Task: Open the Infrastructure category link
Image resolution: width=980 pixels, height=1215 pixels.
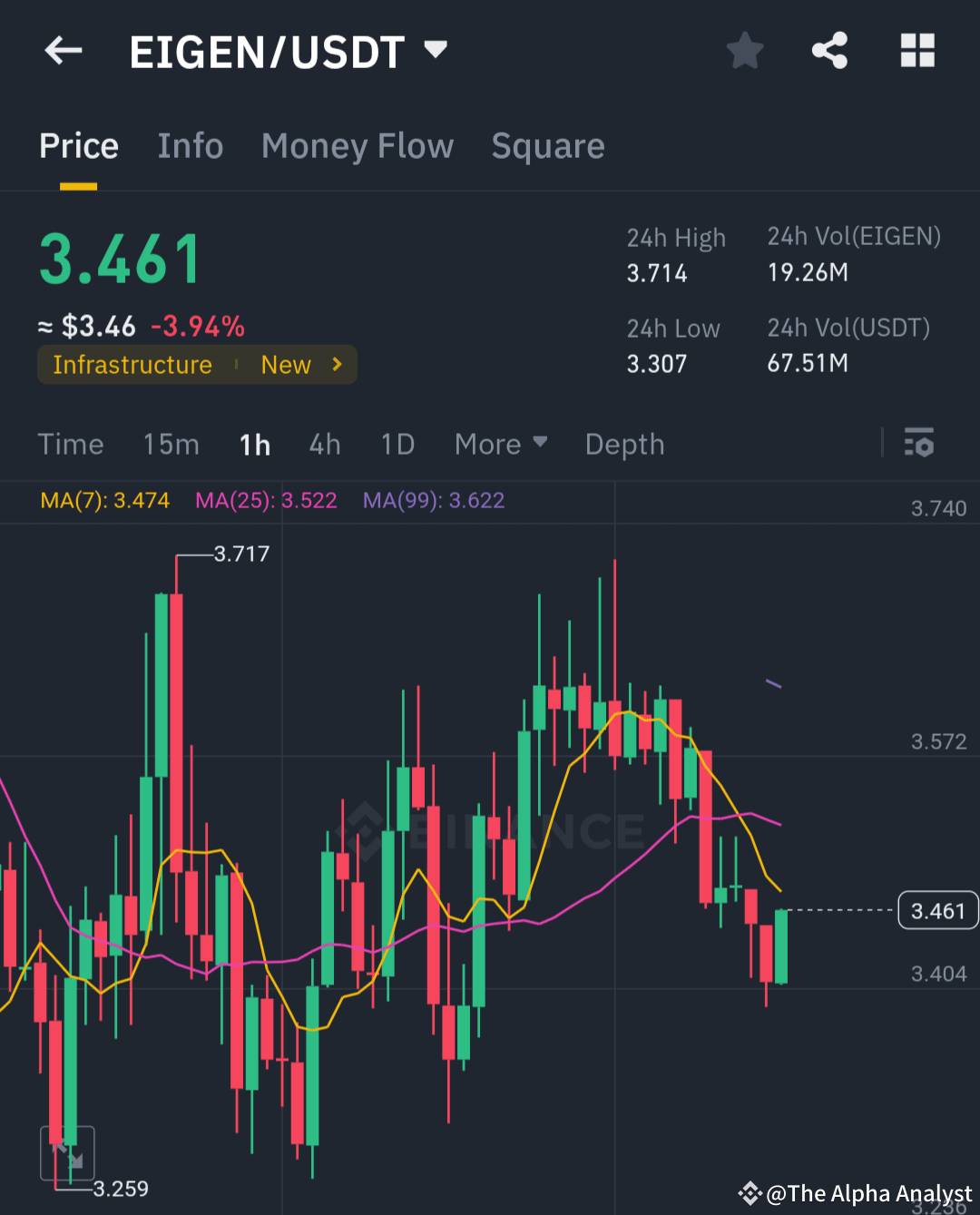Action: pyautogui.click(x=132, y=364)
